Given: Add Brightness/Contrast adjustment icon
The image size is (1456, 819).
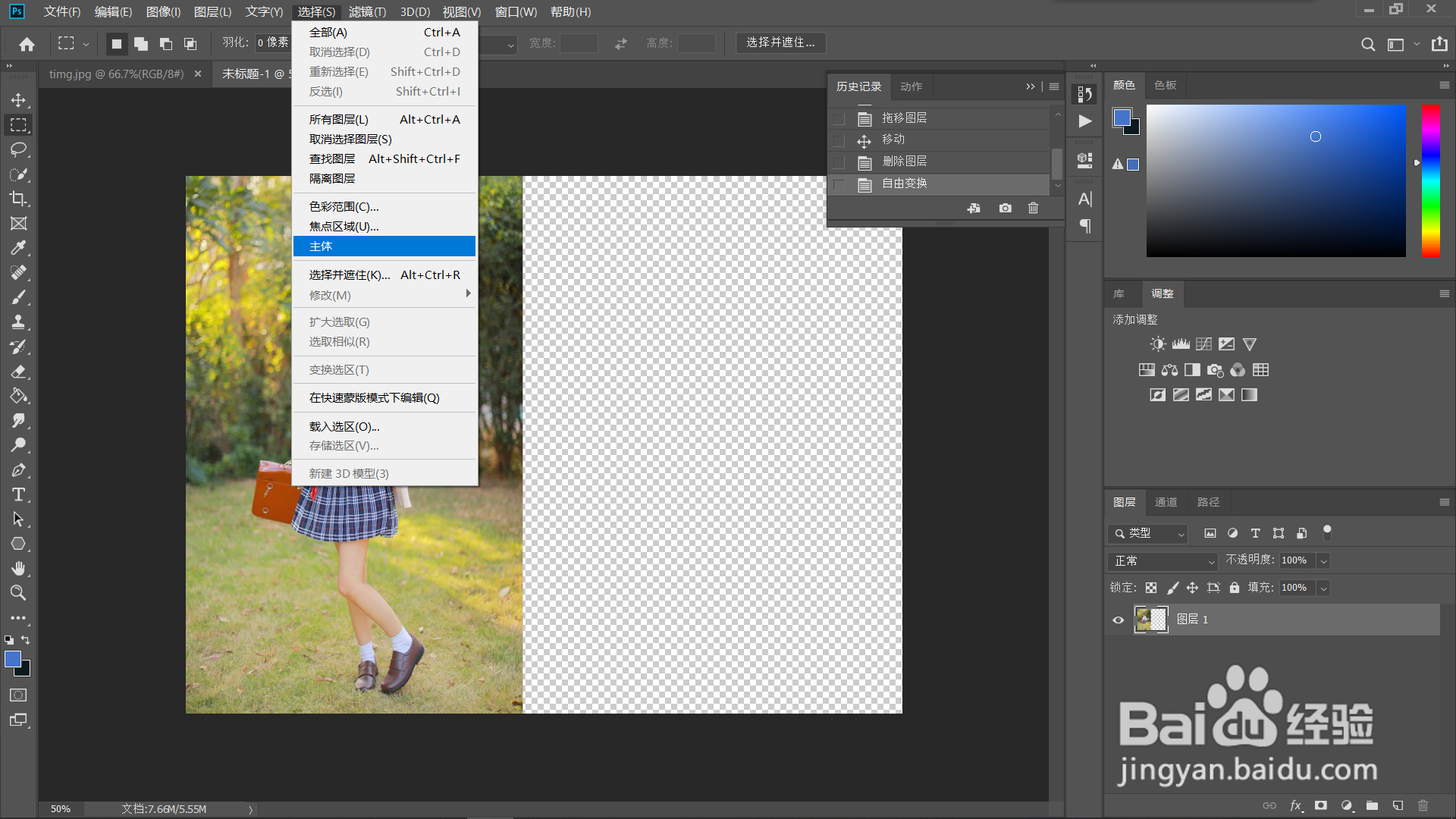Looking at the screenshot, I should [x=1157, y=344].
